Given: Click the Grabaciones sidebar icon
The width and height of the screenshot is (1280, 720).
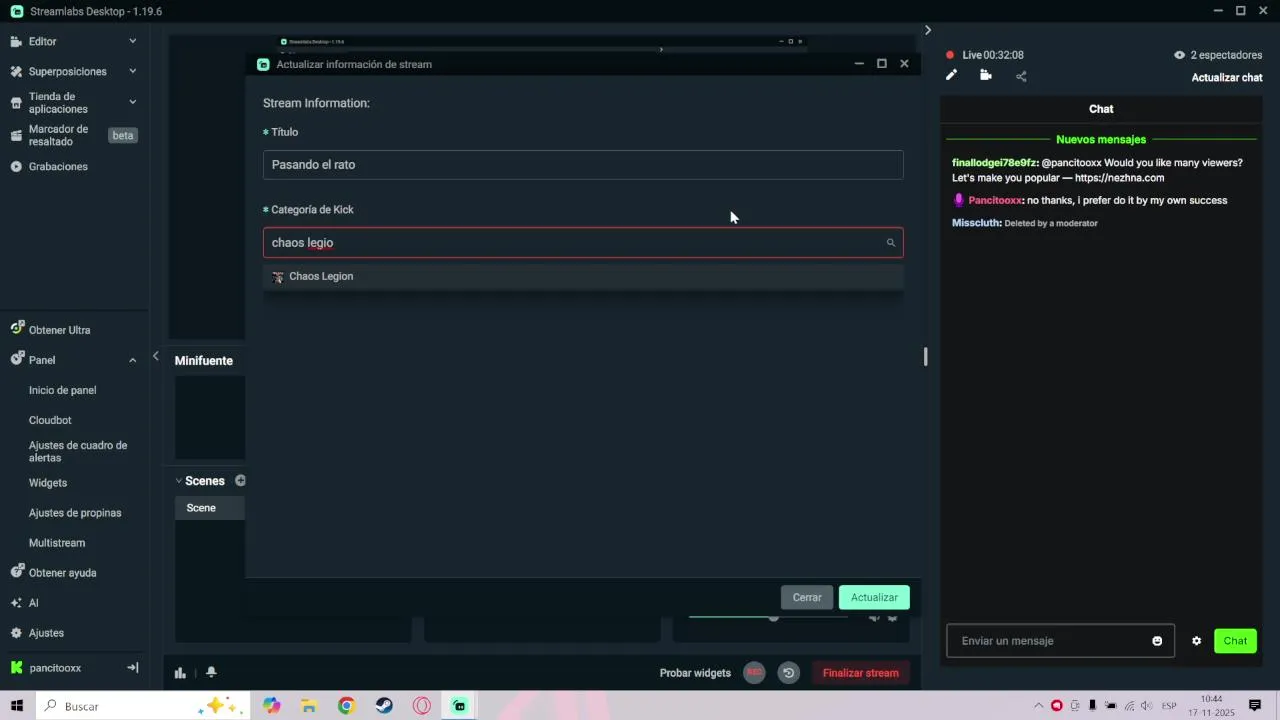Looking at the screenshot, I should [16, 166].
